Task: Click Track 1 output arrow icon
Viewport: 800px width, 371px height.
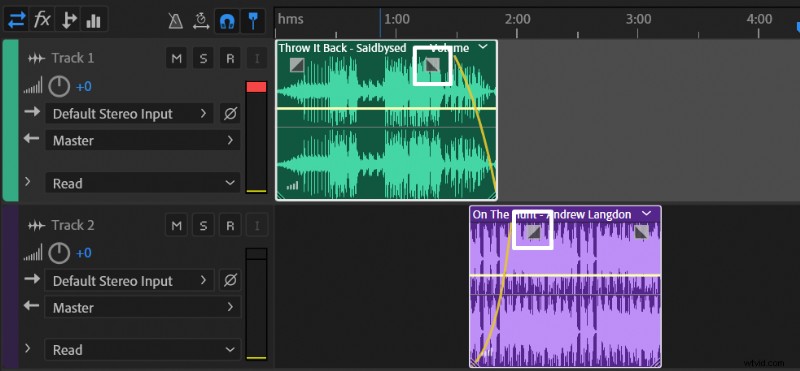Action: click(32, 139)
